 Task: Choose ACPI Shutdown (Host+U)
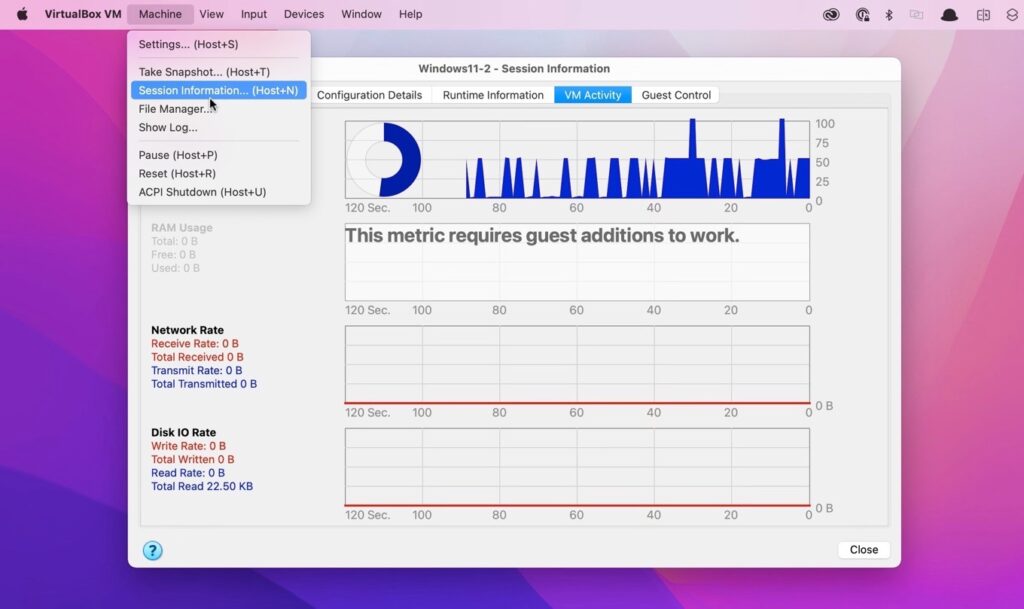[219, 192]
